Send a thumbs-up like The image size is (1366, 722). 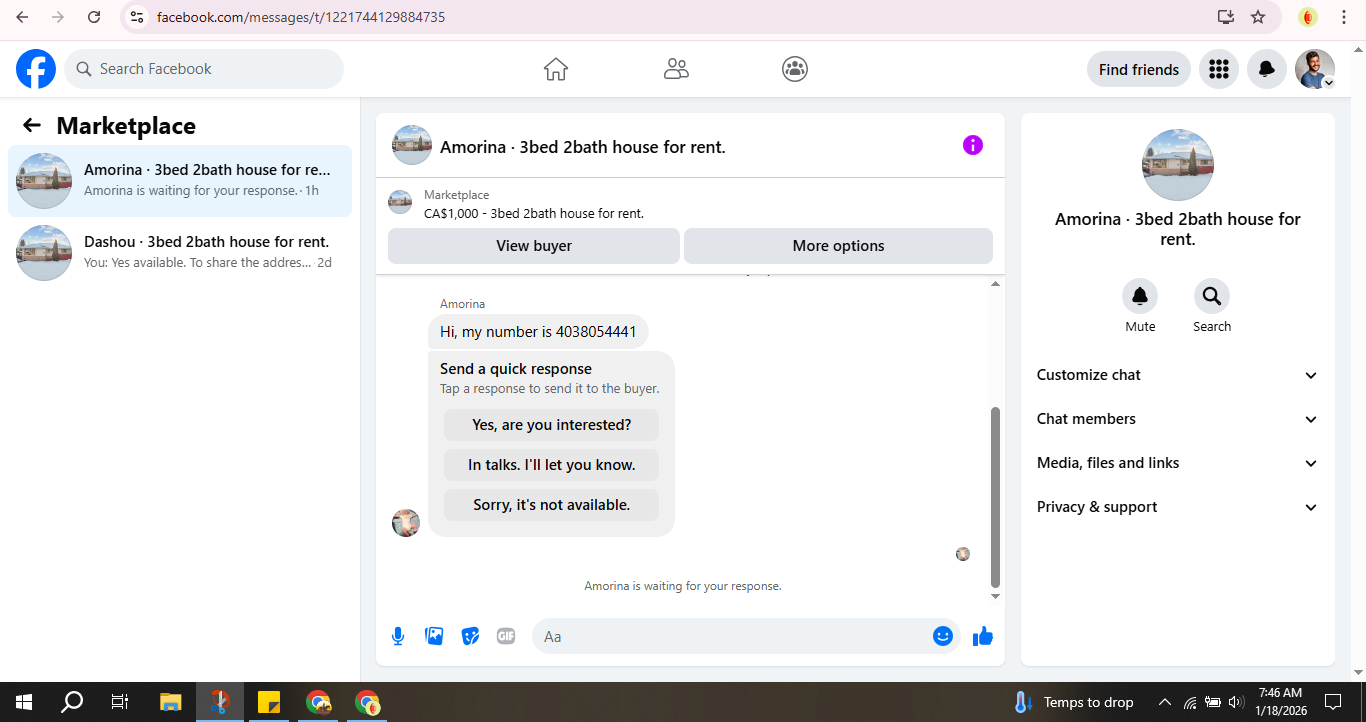pos(983,636)
